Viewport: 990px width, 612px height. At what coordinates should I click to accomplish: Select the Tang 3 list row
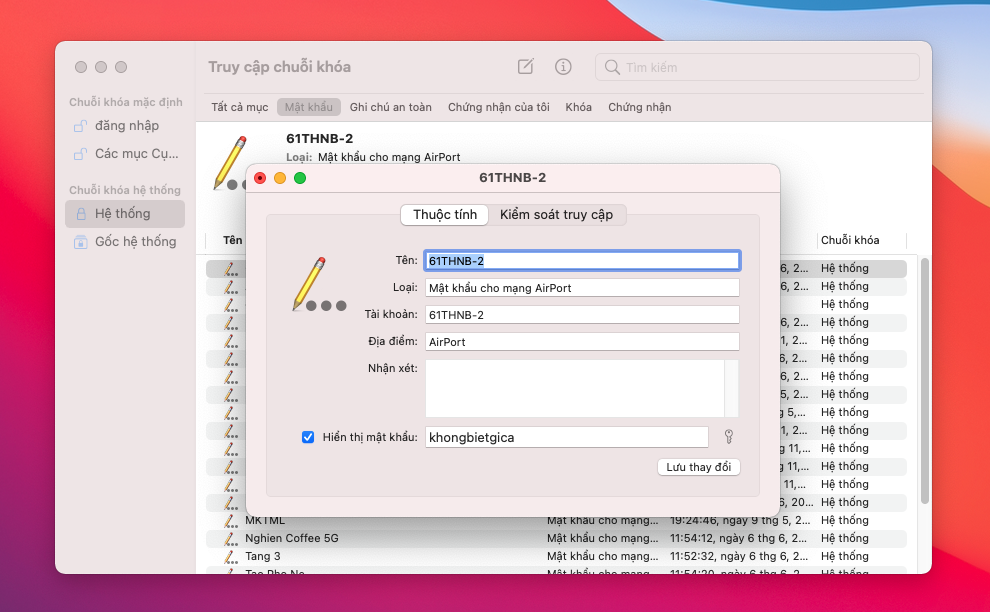(x=556, y=556)
